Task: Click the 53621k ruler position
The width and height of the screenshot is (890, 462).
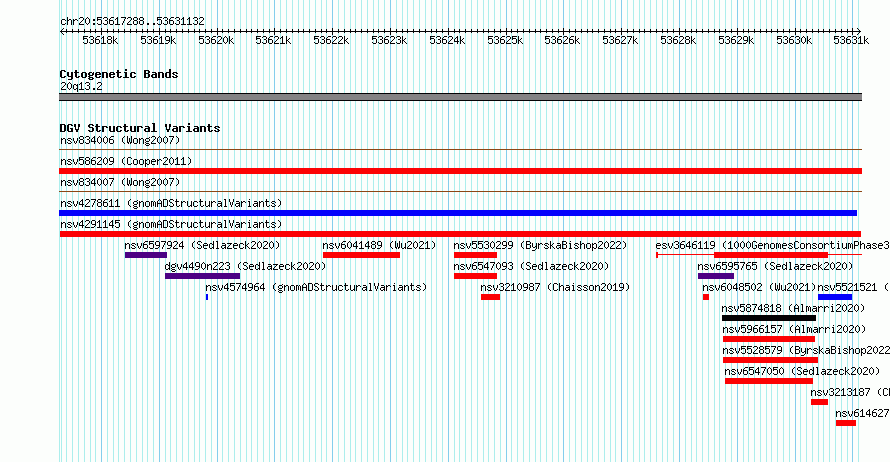Action: (273, 40)
